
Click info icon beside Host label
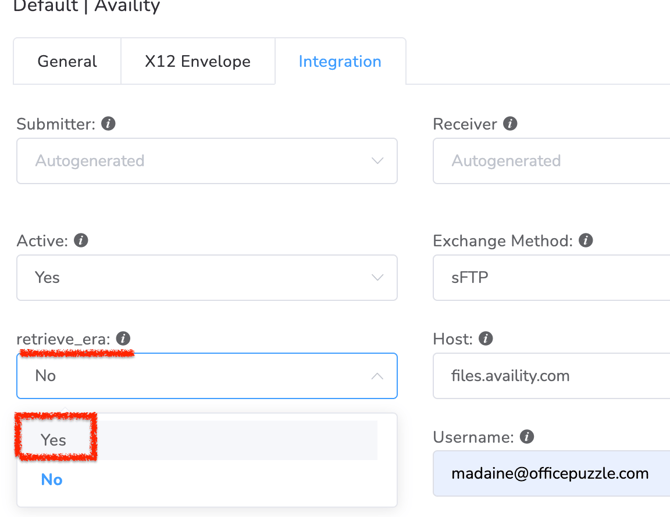486,339
